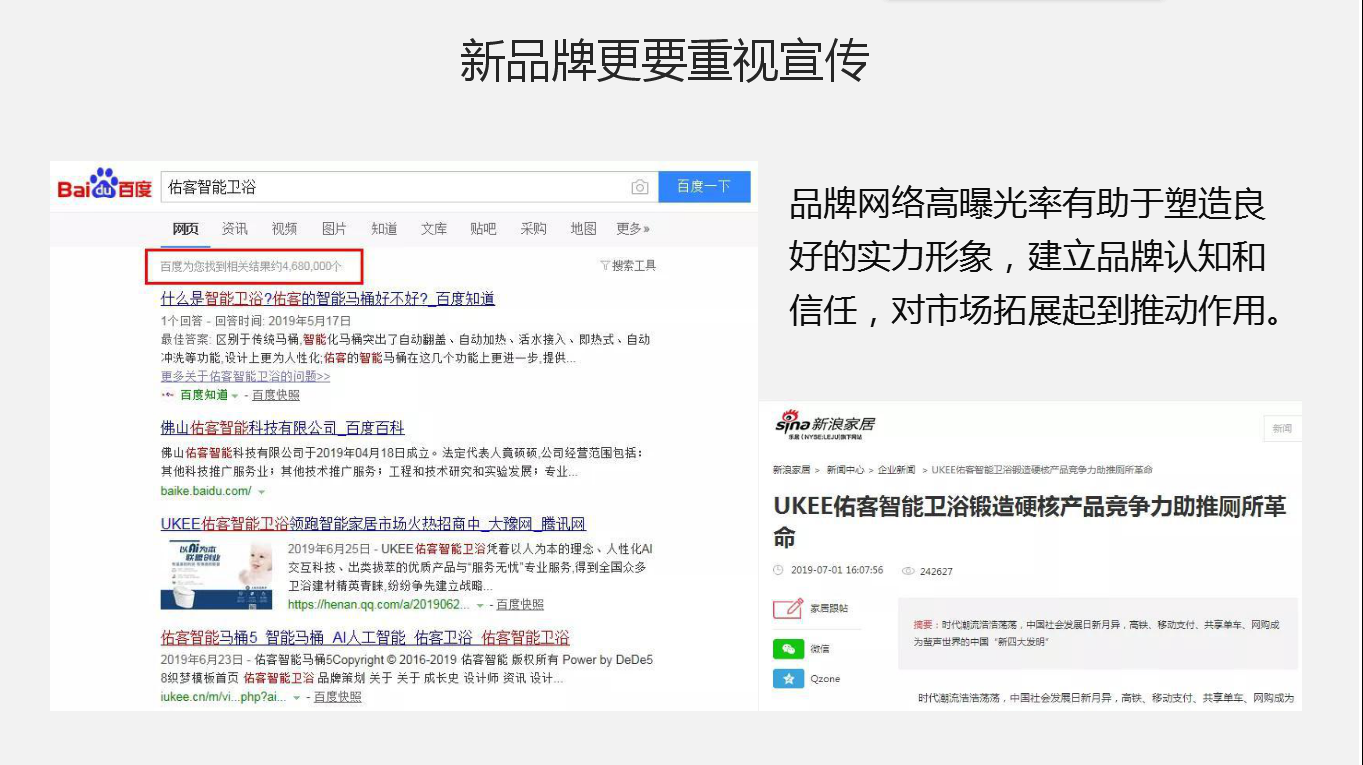Open result 佑客智能马桶5 智能马桶 AI人工智能

[x=365, y=638]
